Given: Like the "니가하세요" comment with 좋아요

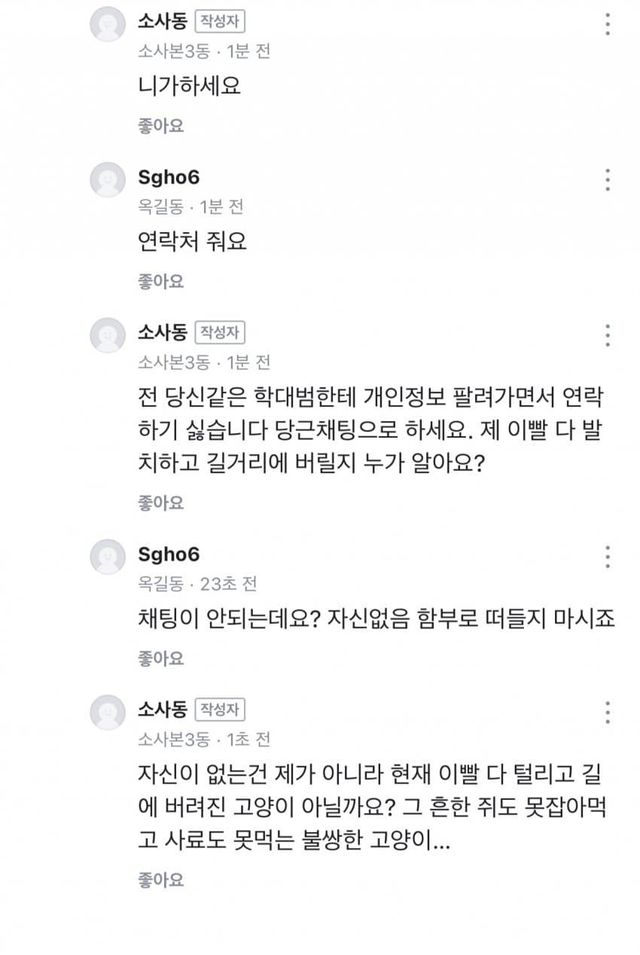Looking at the screenshot, I should click(161, 127).
